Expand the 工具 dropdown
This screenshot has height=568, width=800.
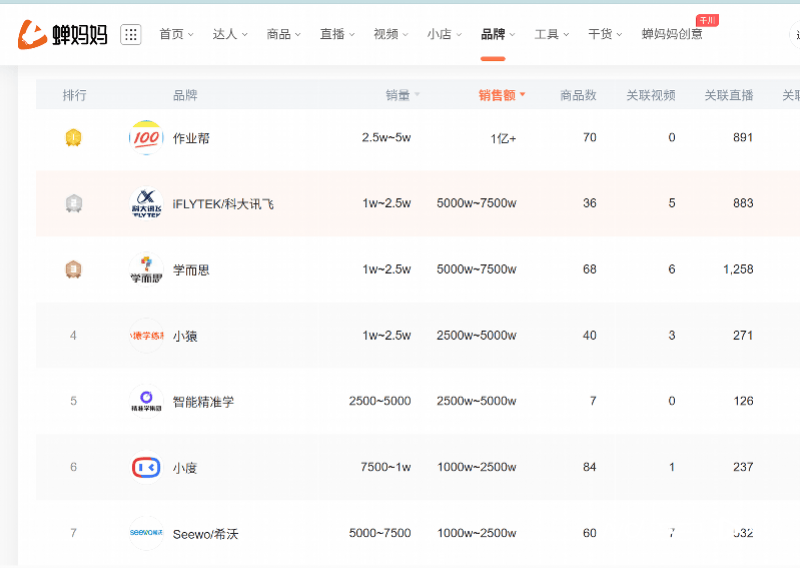[x=552, y=34]
